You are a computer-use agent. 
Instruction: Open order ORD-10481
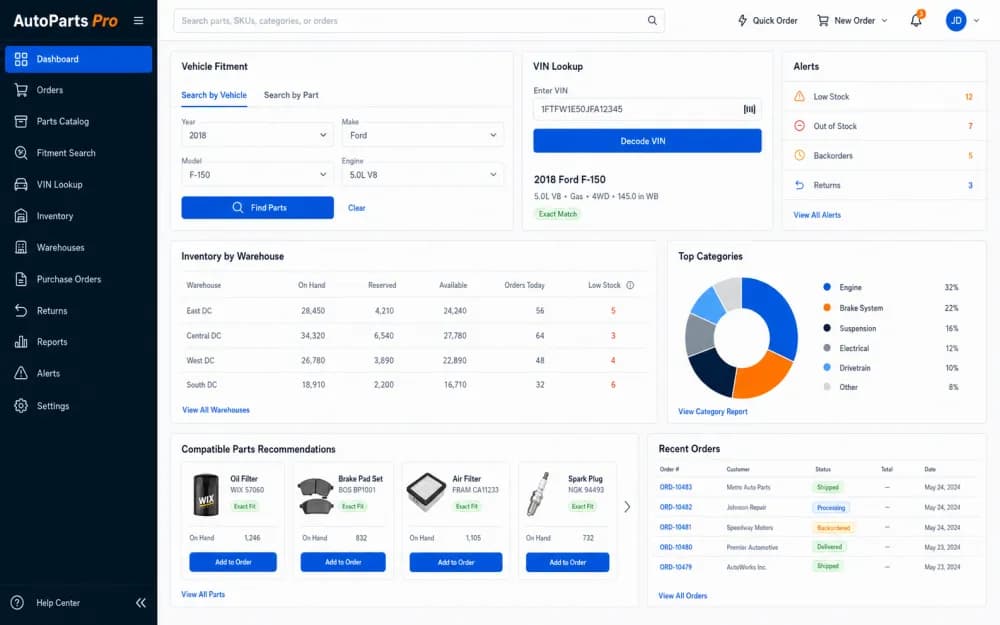point(675,527)
